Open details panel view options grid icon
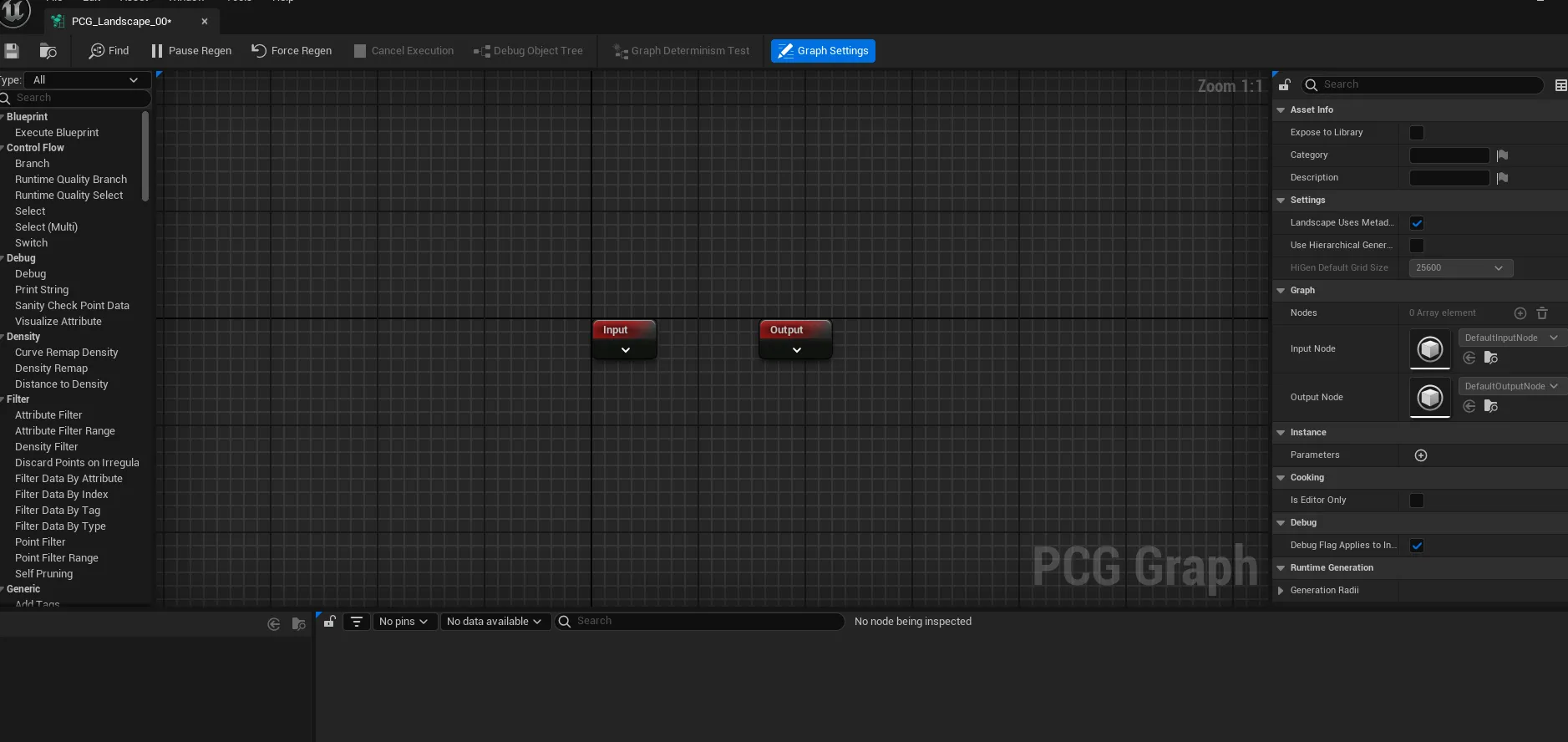Image resolution: width=1568 pixels, height=742 pixels. tap(1560, 85)
